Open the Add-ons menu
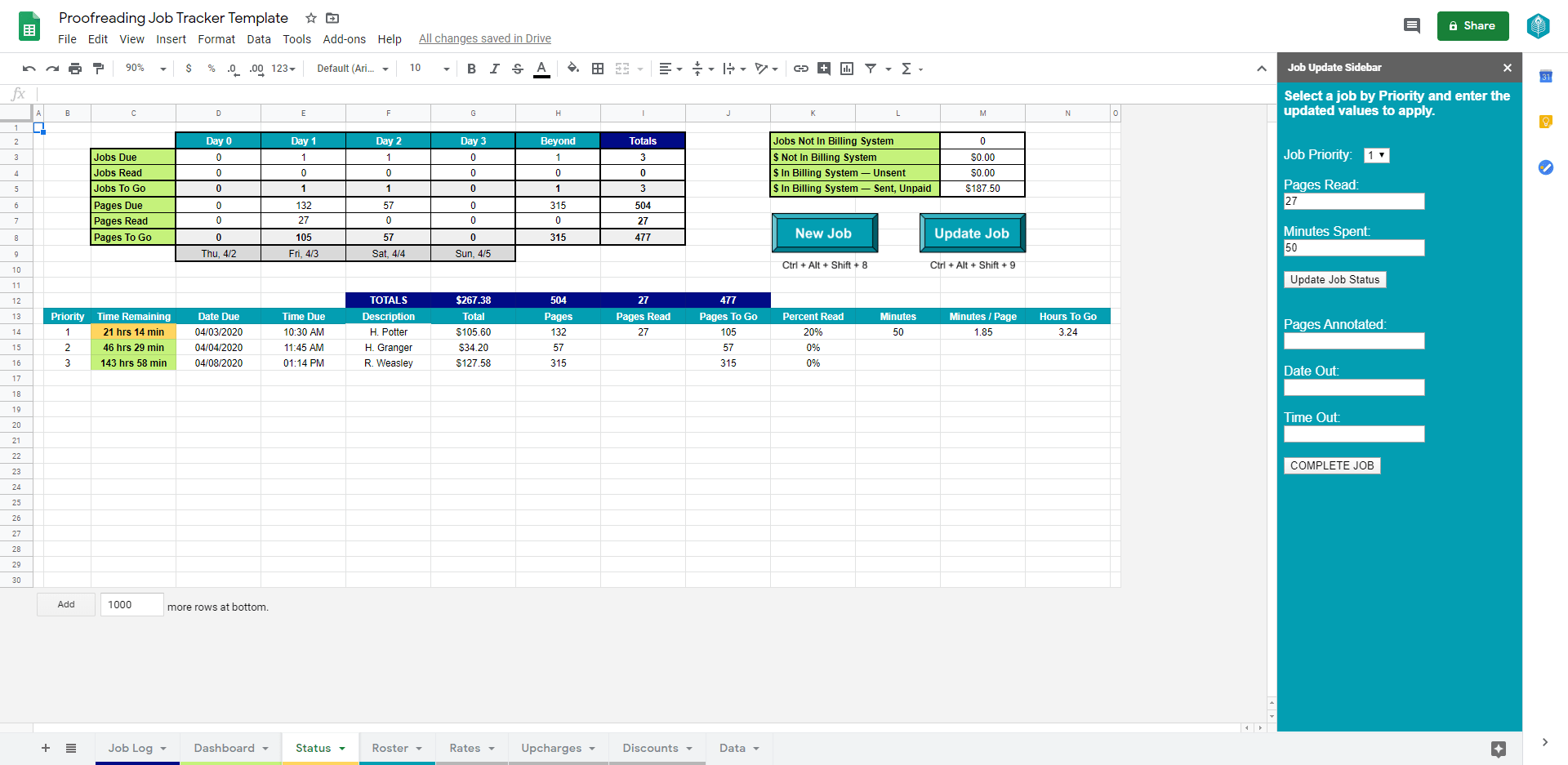Image resolution: width=1568 pixels, height=765 pixels. click(344, 39)
